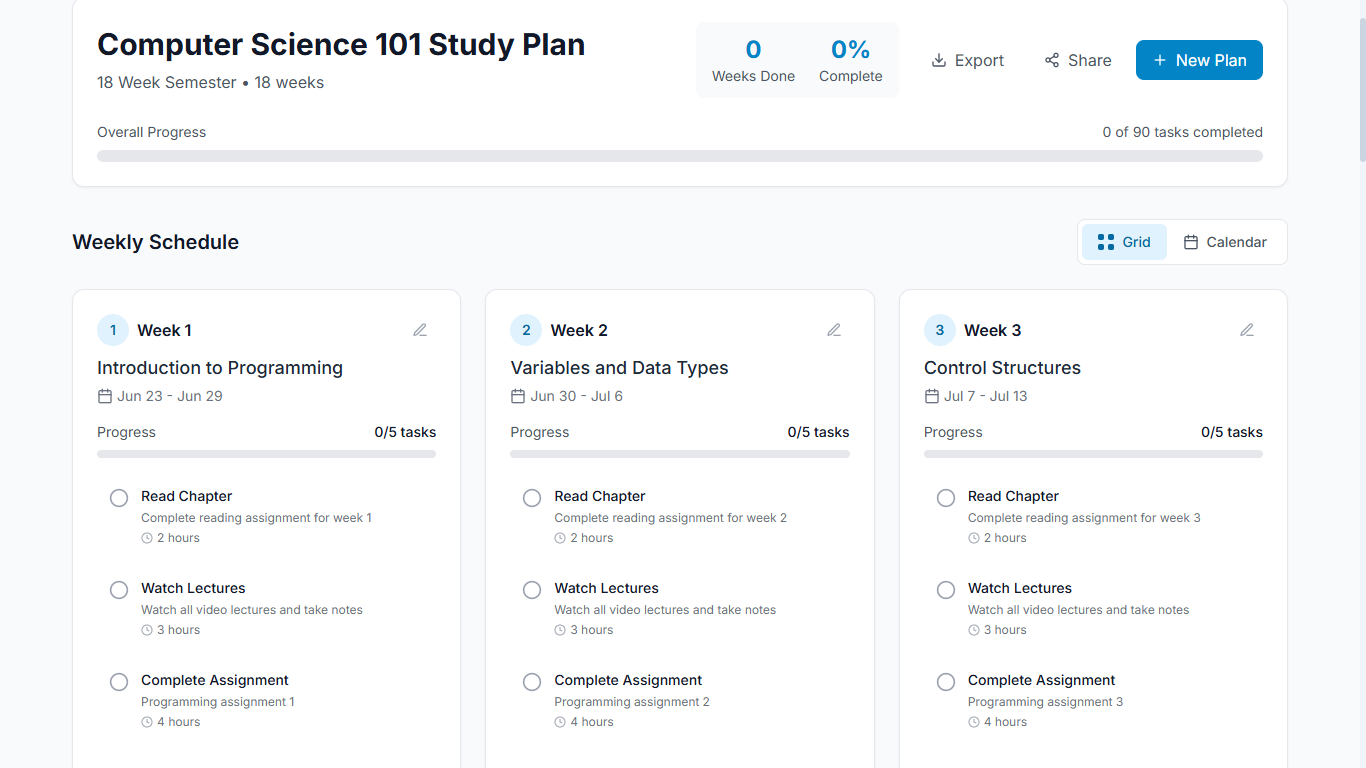Click the calendar icon beside Jun 23 - Jun 29
The height and width of the screenshot is (768, 1366).
[105, 396]
